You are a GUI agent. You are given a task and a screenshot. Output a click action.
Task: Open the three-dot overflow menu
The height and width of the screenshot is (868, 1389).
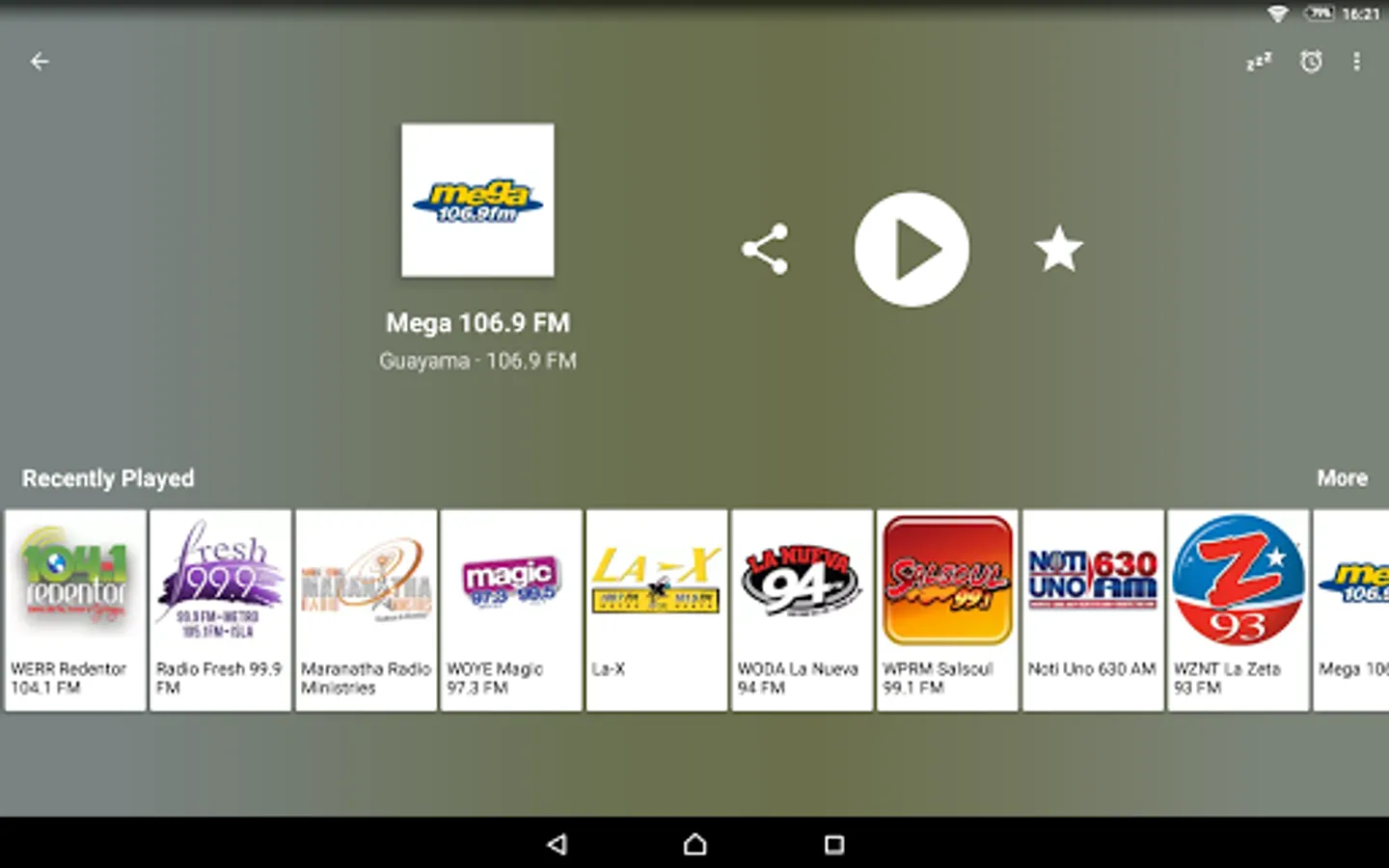(1356, 62)
